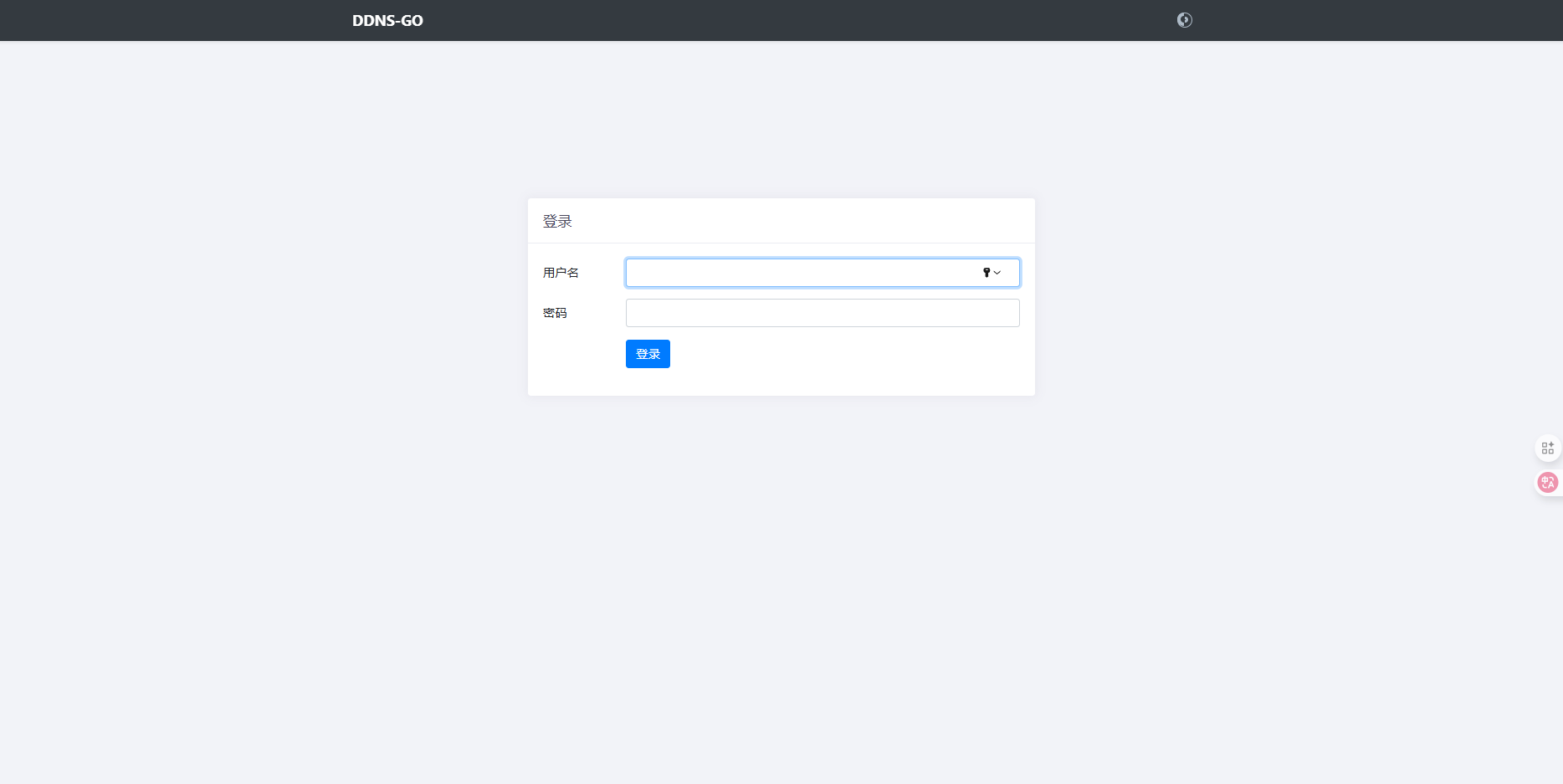Click the DDNS-GO brand title

pos(387,21)
